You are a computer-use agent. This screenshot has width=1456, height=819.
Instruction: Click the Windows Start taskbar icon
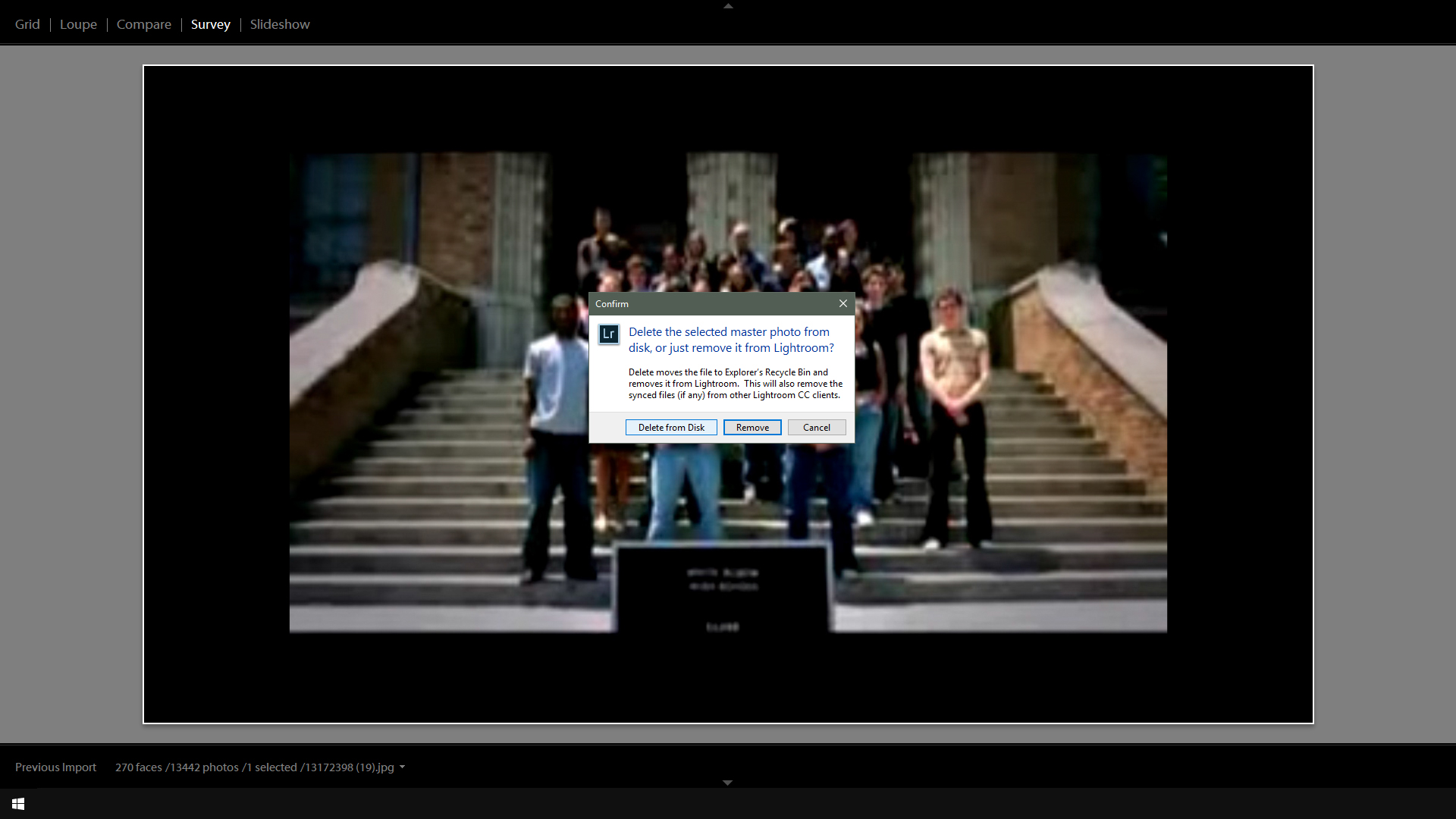click(18, 804)
